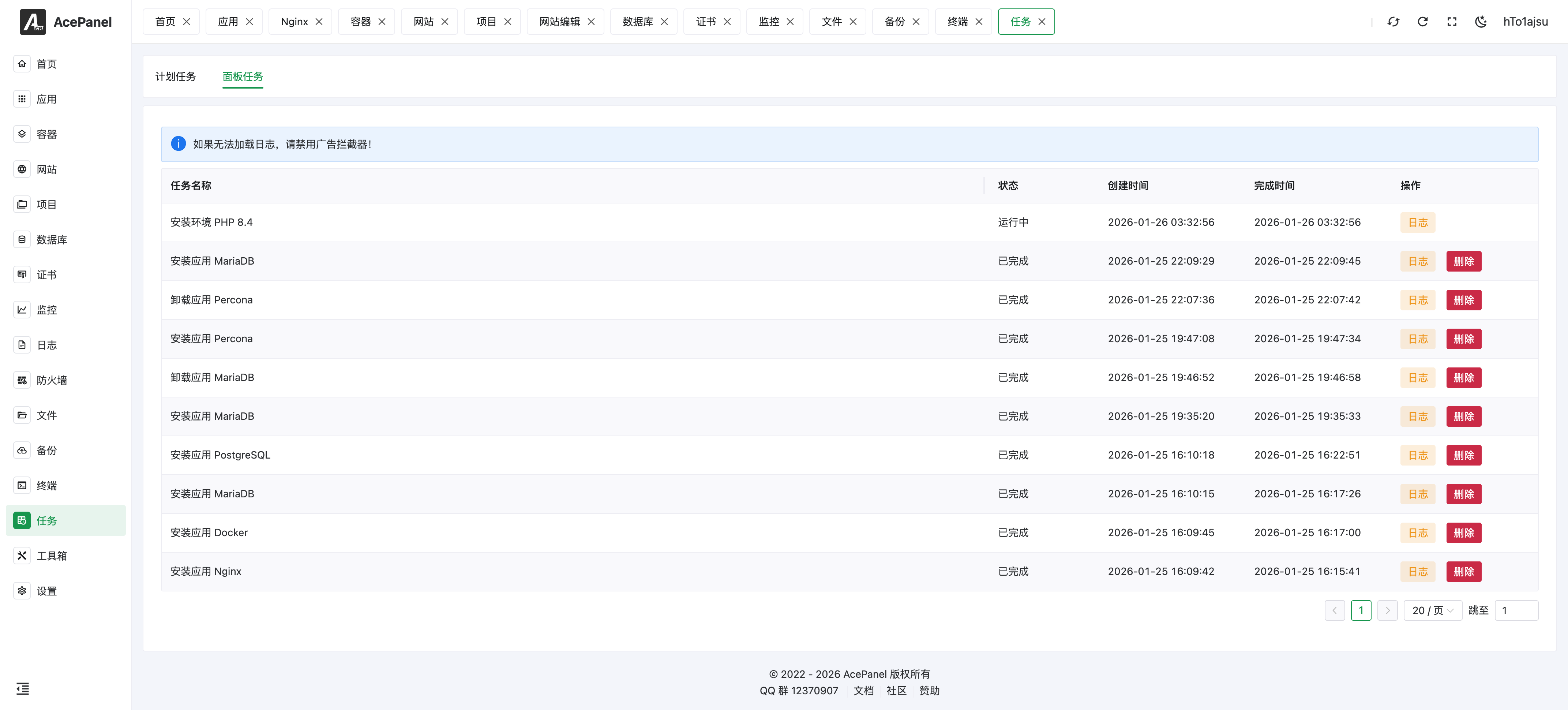Click the Terminal (终端) sidebar icon
The width and height of the screenshot is (1568, 710).
click(x=22, y=485)
